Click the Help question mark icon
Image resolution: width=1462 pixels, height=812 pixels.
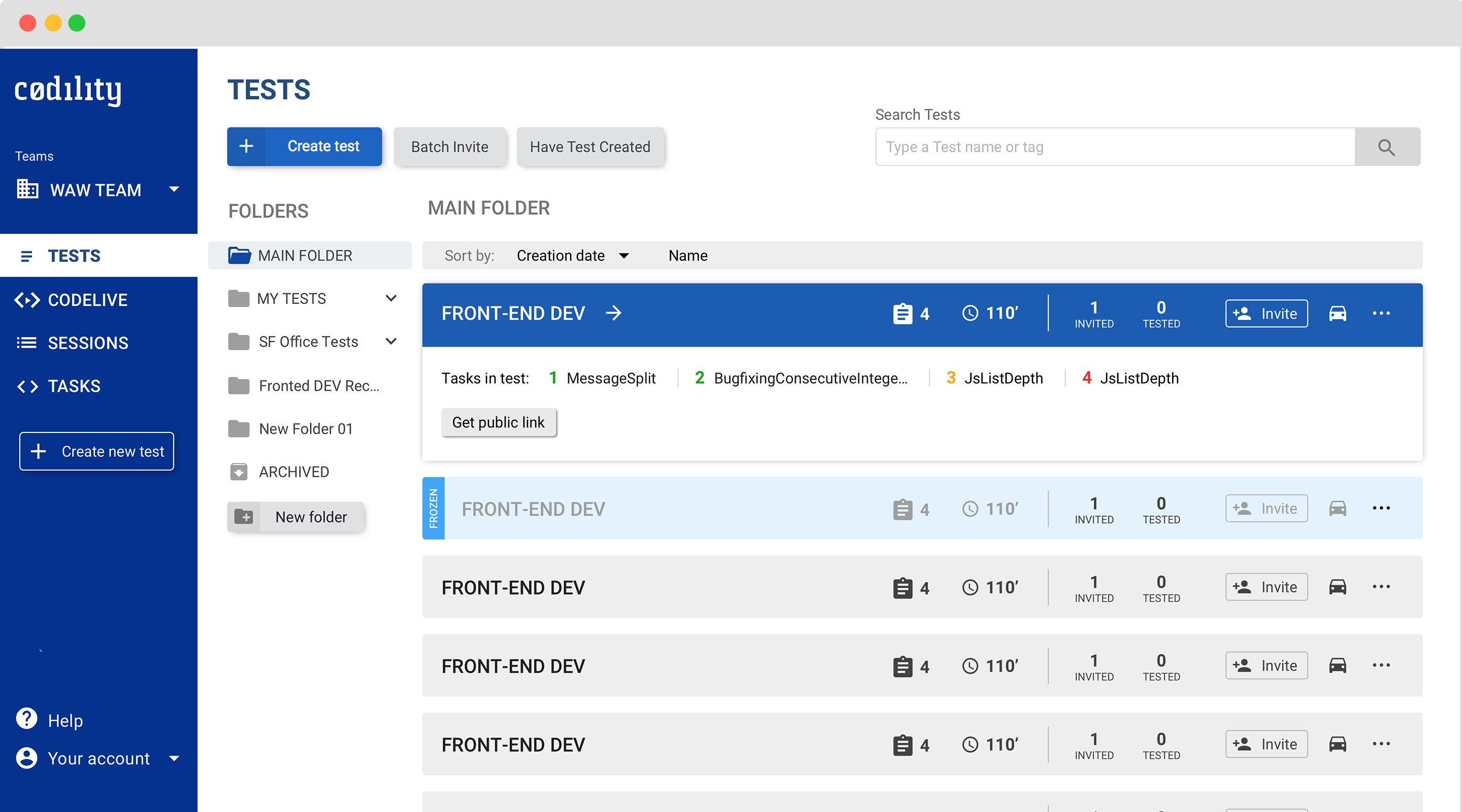[x=26, y=719]
